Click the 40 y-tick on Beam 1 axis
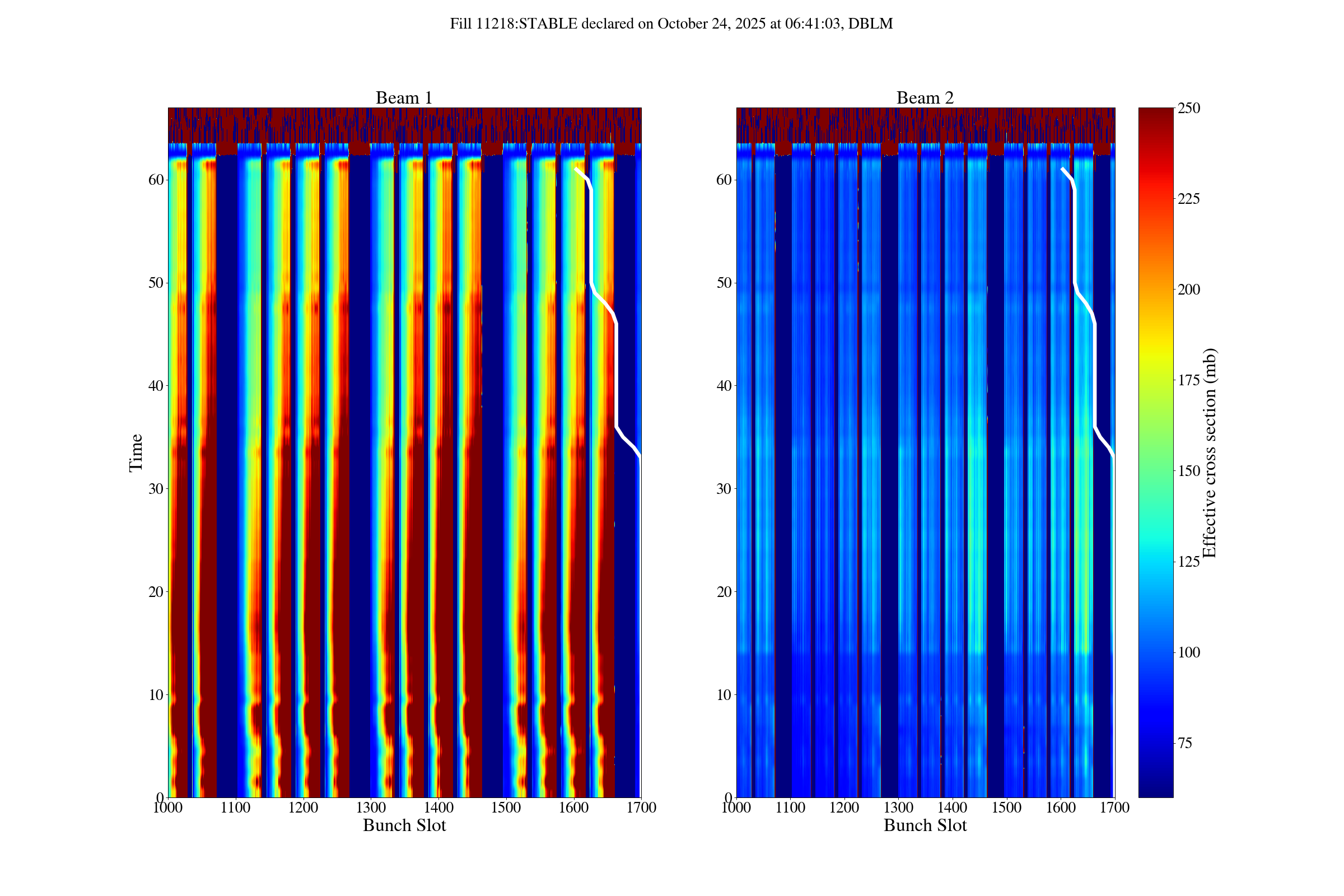This screenshot has width=1344, height=896. point(156,386)
